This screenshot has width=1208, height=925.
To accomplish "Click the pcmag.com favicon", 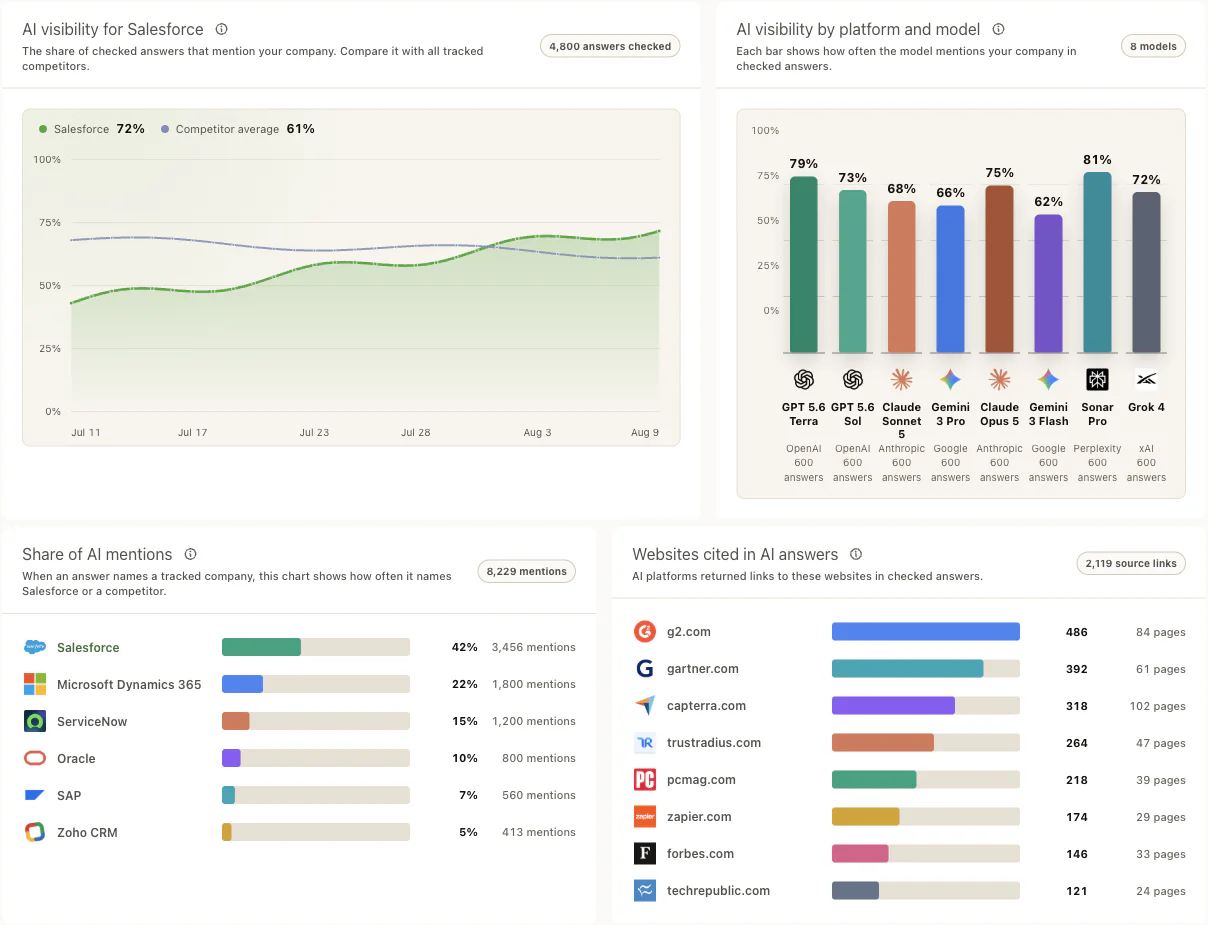I will pos(645,780).
